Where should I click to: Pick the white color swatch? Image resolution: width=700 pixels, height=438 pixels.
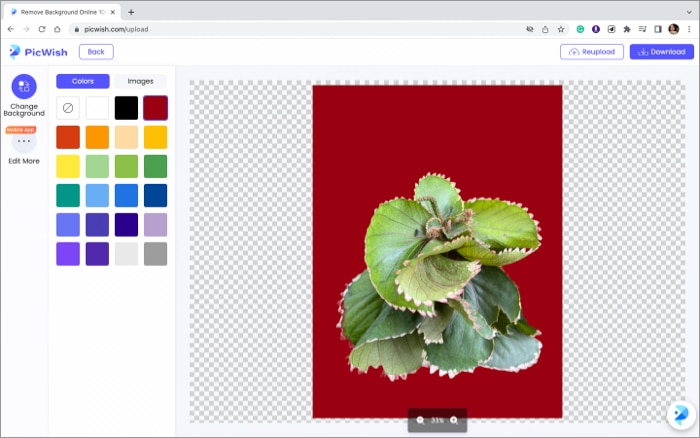(97, 108)
